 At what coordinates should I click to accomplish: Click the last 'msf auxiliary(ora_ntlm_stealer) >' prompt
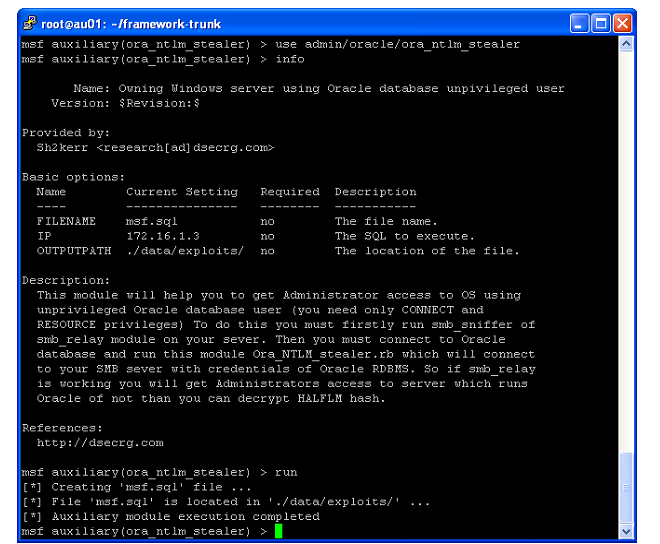[x=144, y=531]
